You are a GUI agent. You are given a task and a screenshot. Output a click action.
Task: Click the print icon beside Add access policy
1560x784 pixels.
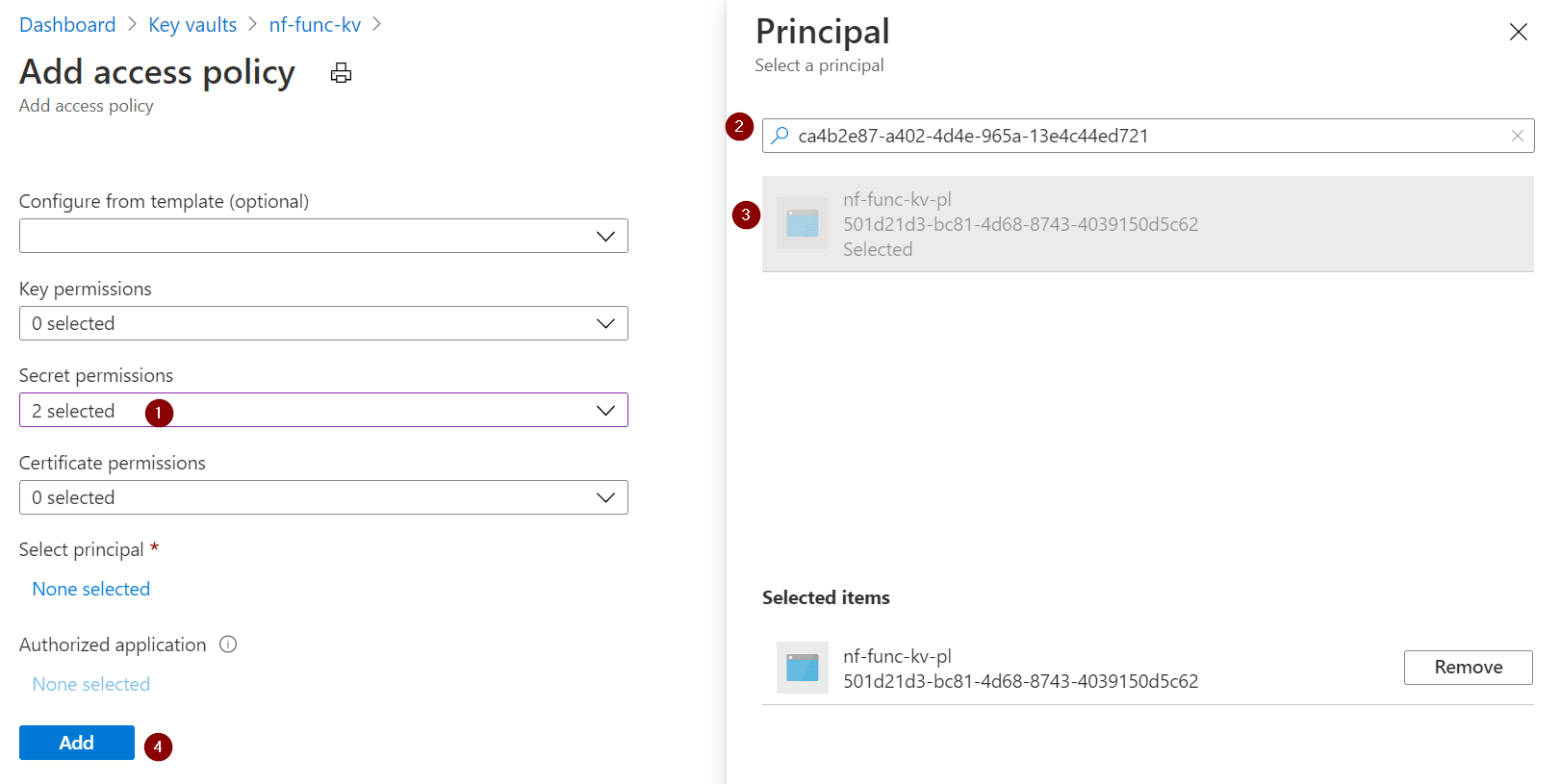pyautogui.click(x=341, y=73)
